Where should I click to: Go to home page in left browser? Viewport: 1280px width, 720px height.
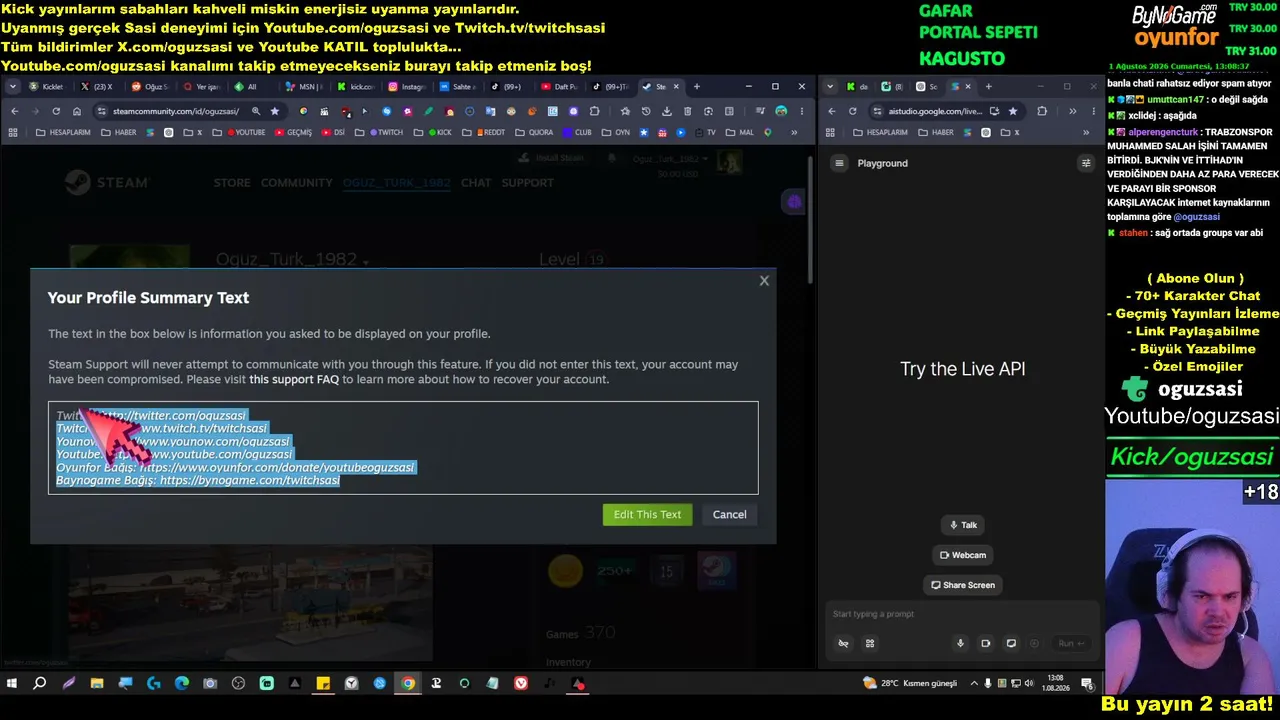[x=77, y=111]
